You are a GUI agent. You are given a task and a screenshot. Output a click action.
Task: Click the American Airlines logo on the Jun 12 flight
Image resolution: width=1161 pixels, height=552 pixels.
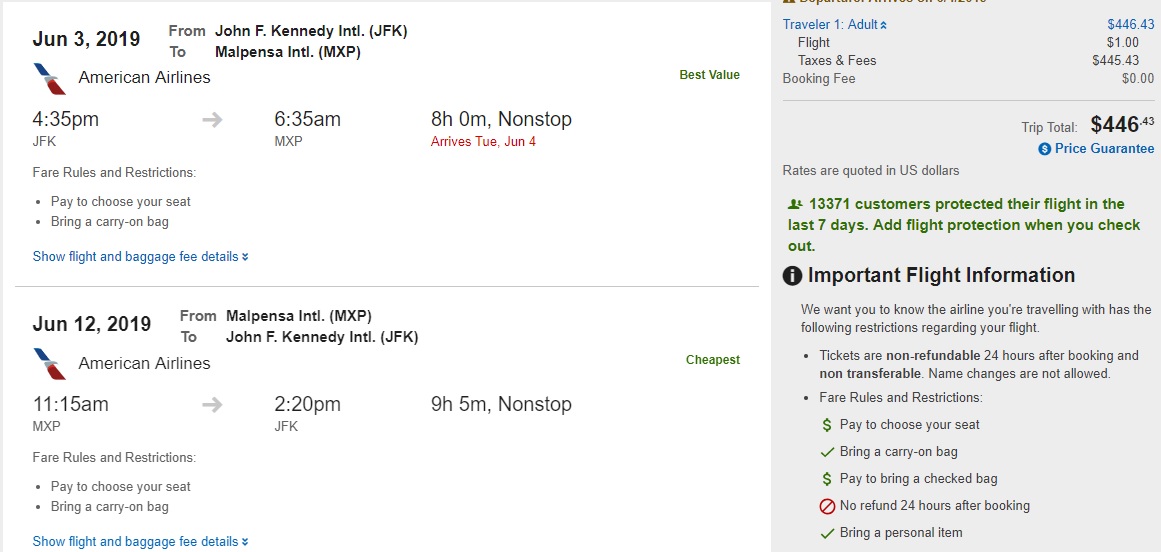[x=49, y=363]
